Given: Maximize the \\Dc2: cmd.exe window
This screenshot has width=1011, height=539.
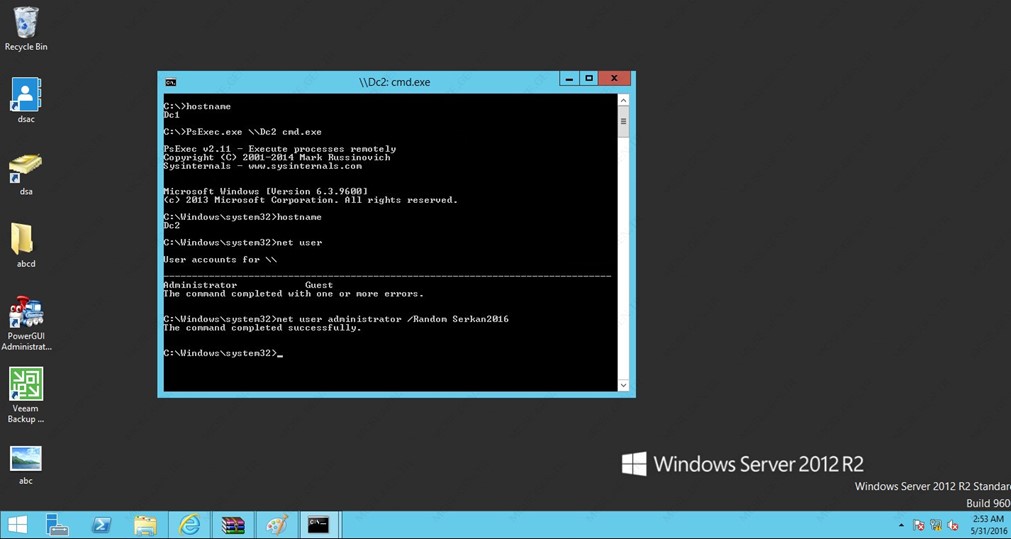Looking at the screenshot, I should click(x=588, y=79).
